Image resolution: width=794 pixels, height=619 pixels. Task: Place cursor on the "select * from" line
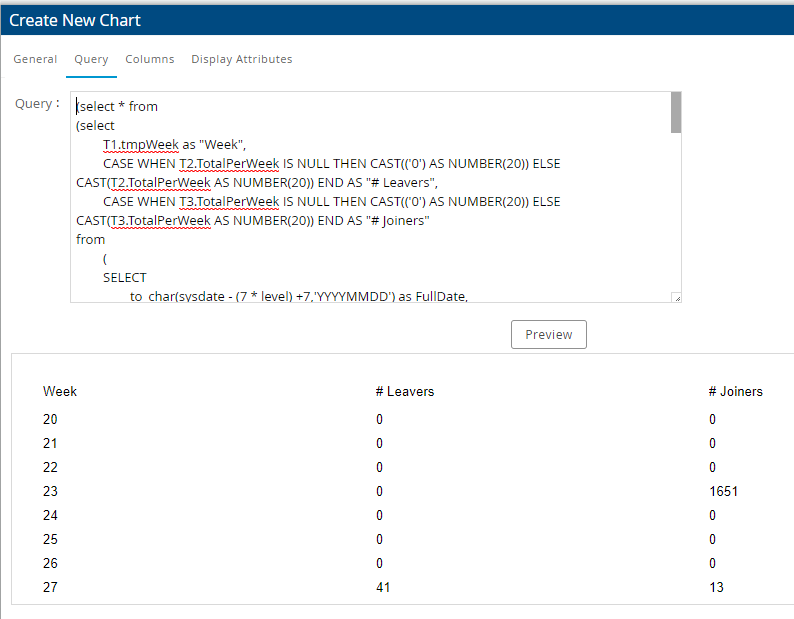(118, 106)
